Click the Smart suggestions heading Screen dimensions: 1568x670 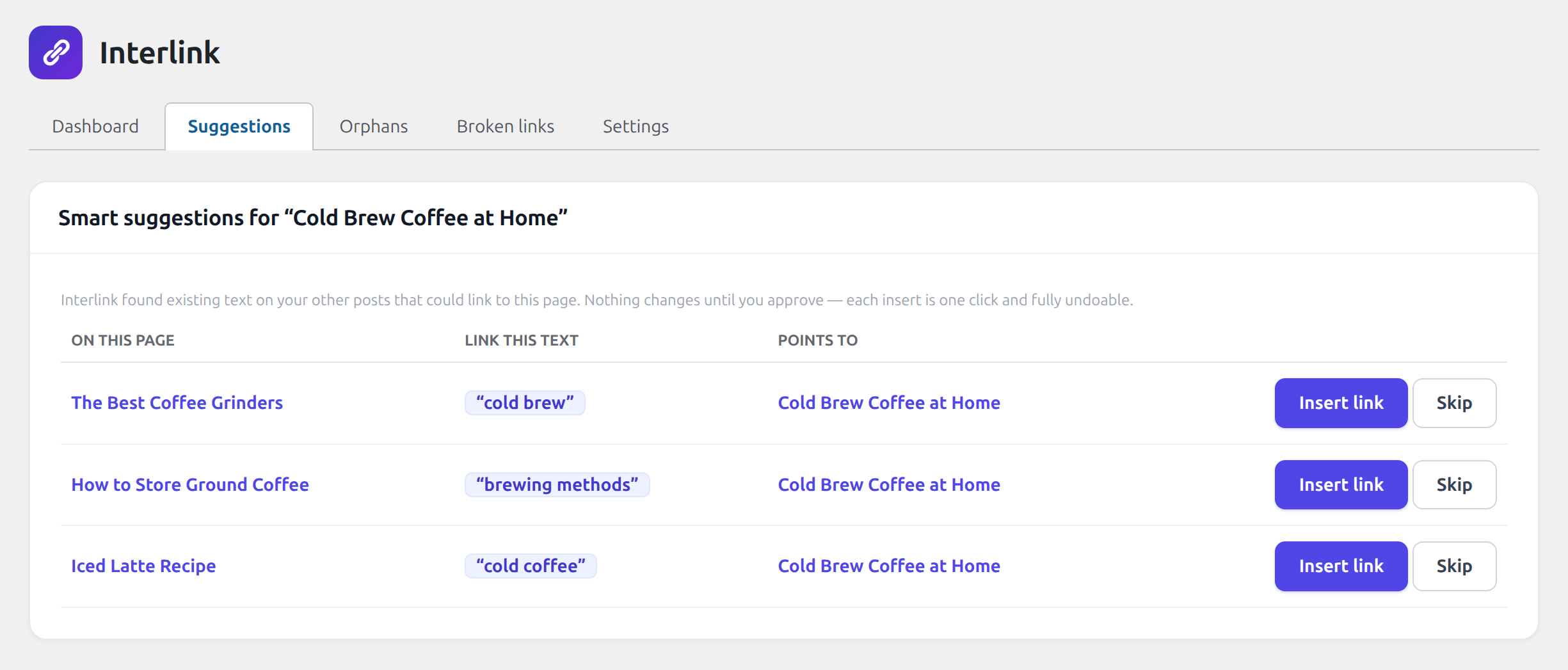point(313,218)
